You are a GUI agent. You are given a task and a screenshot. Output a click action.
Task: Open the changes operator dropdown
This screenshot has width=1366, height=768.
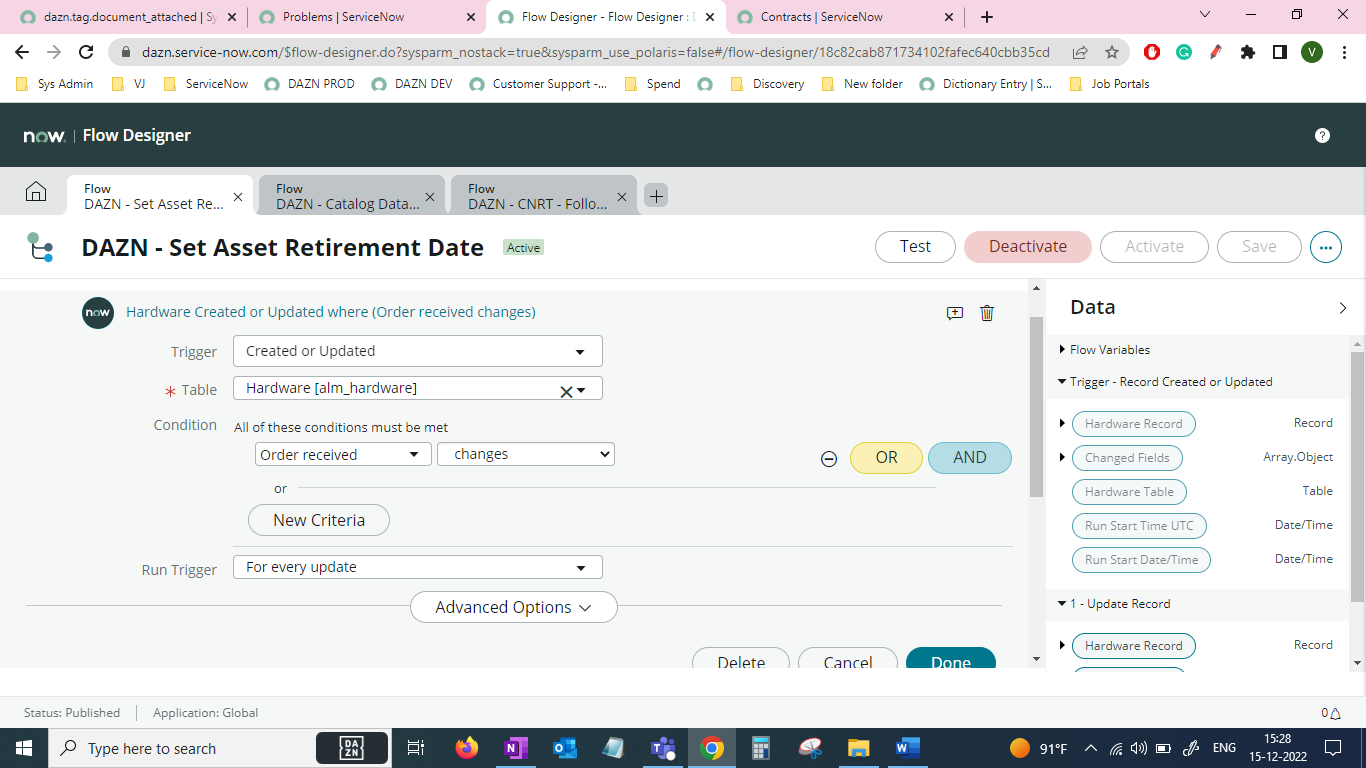[x=526, y=454]
